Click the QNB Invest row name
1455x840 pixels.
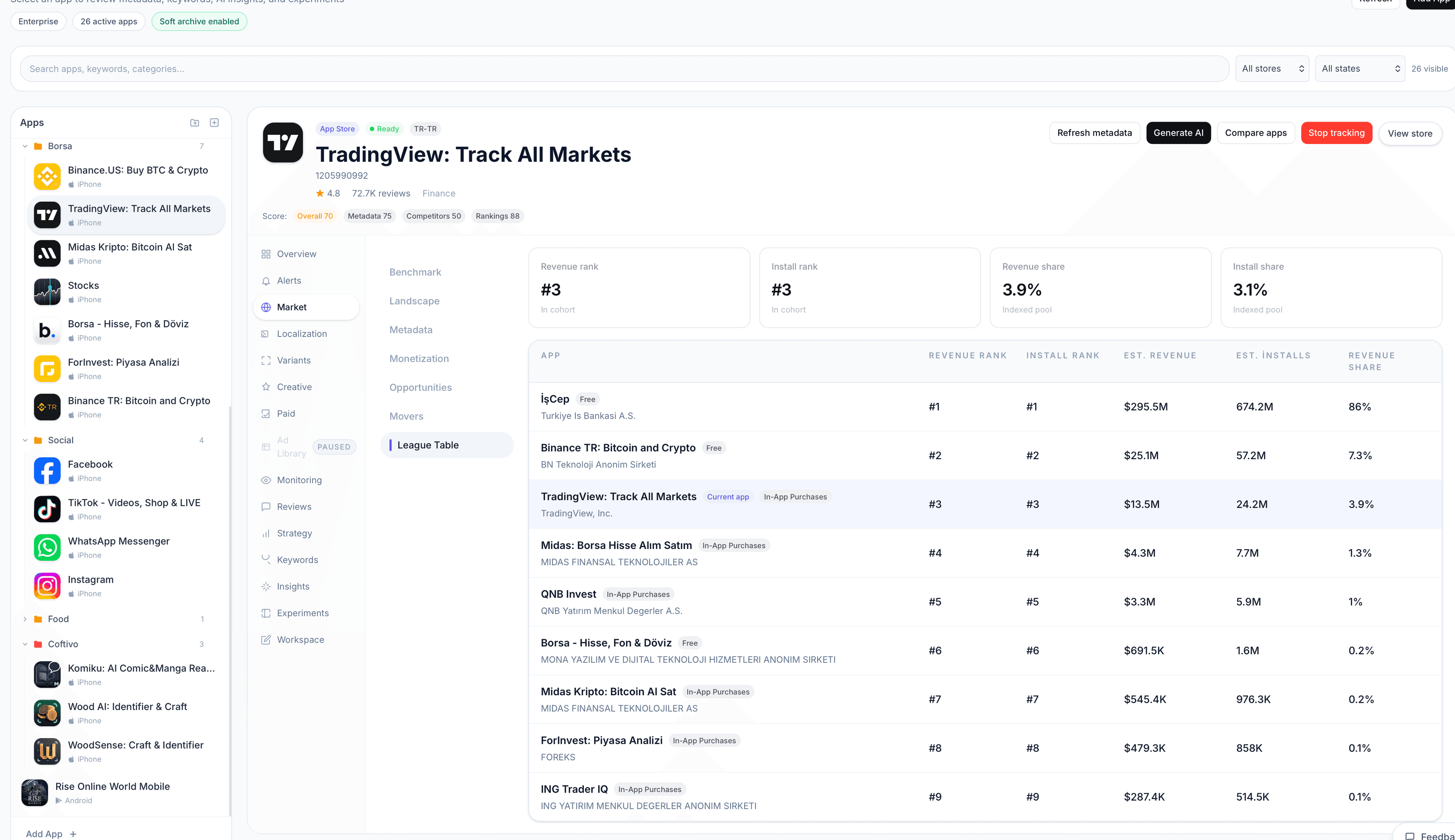[x=568, y=594]
